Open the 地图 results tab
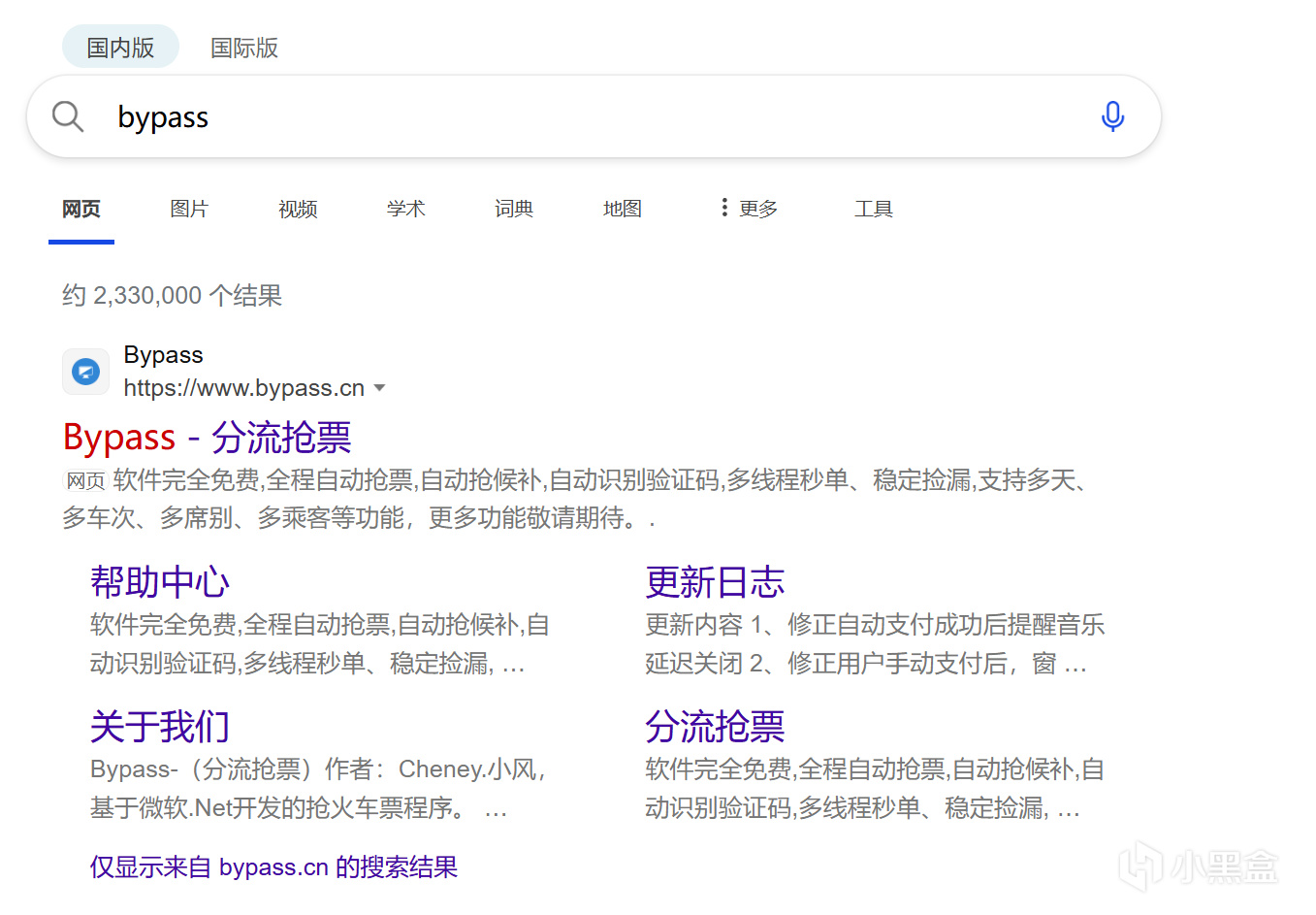1316x915 pixels. pos(623,209)
